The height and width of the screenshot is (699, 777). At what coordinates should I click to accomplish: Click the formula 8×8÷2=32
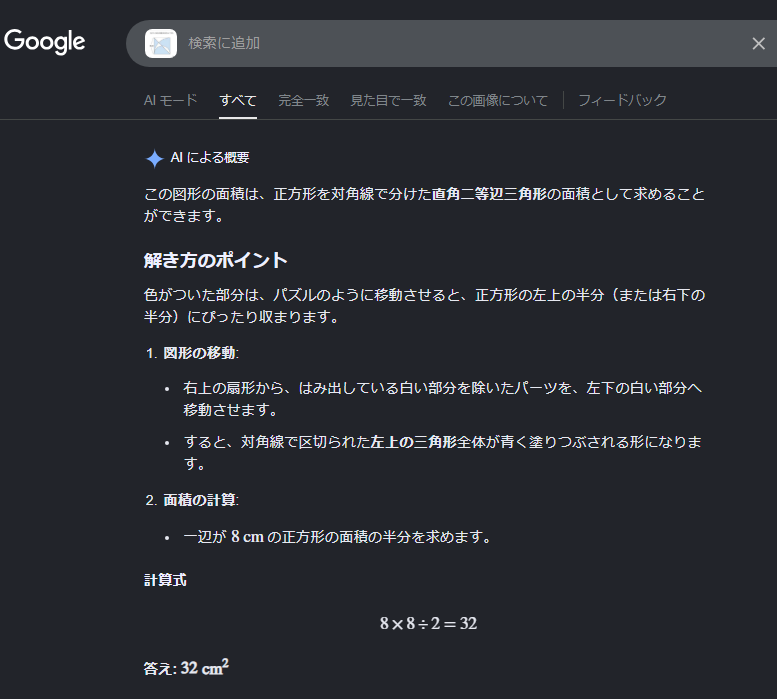pyautogui.click(x=428, y=623)
